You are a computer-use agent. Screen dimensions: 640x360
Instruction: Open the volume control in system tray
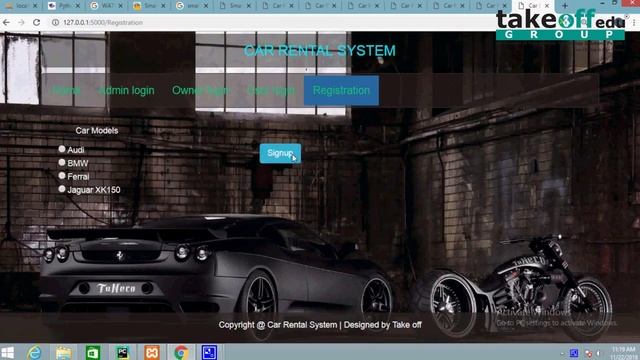[598, 353]
